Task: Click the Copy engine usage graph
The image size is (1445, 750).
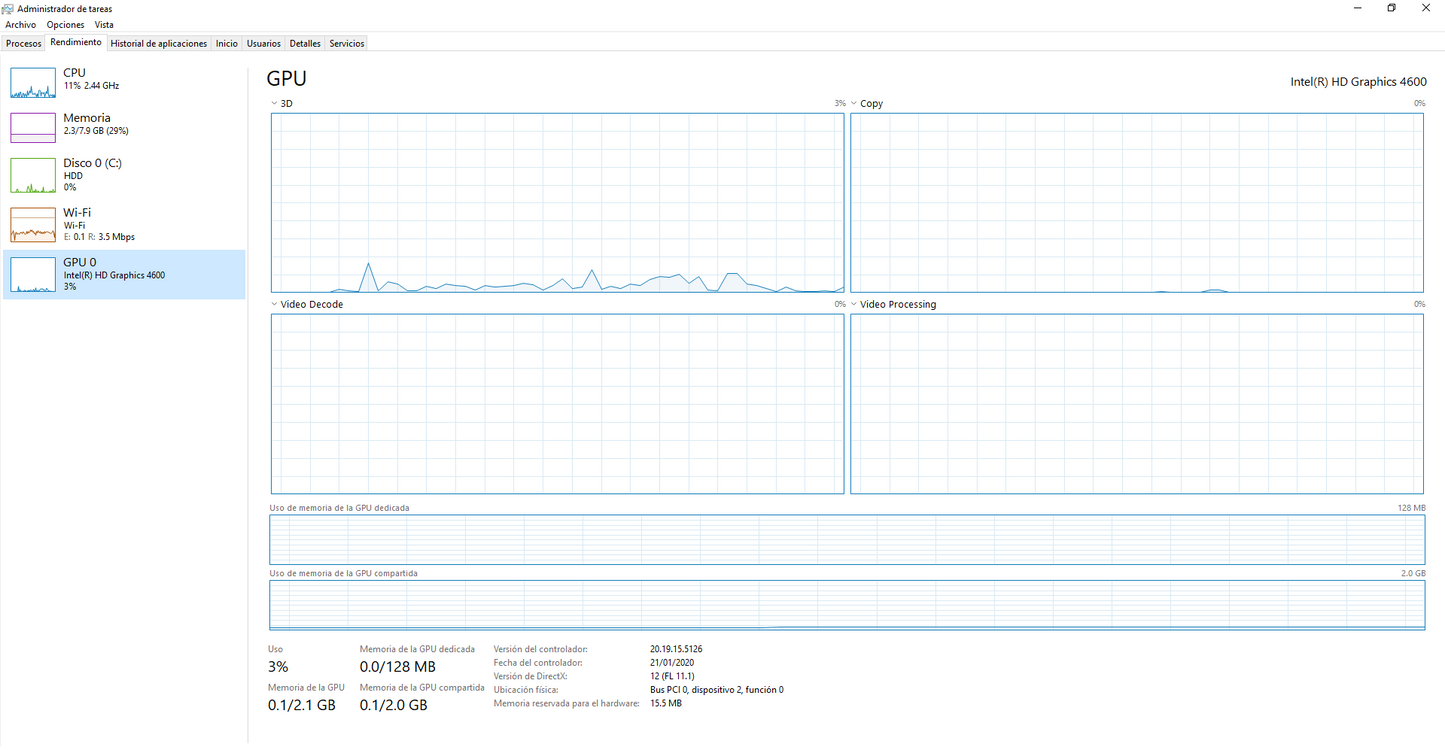Action: tap(1137, 203)
